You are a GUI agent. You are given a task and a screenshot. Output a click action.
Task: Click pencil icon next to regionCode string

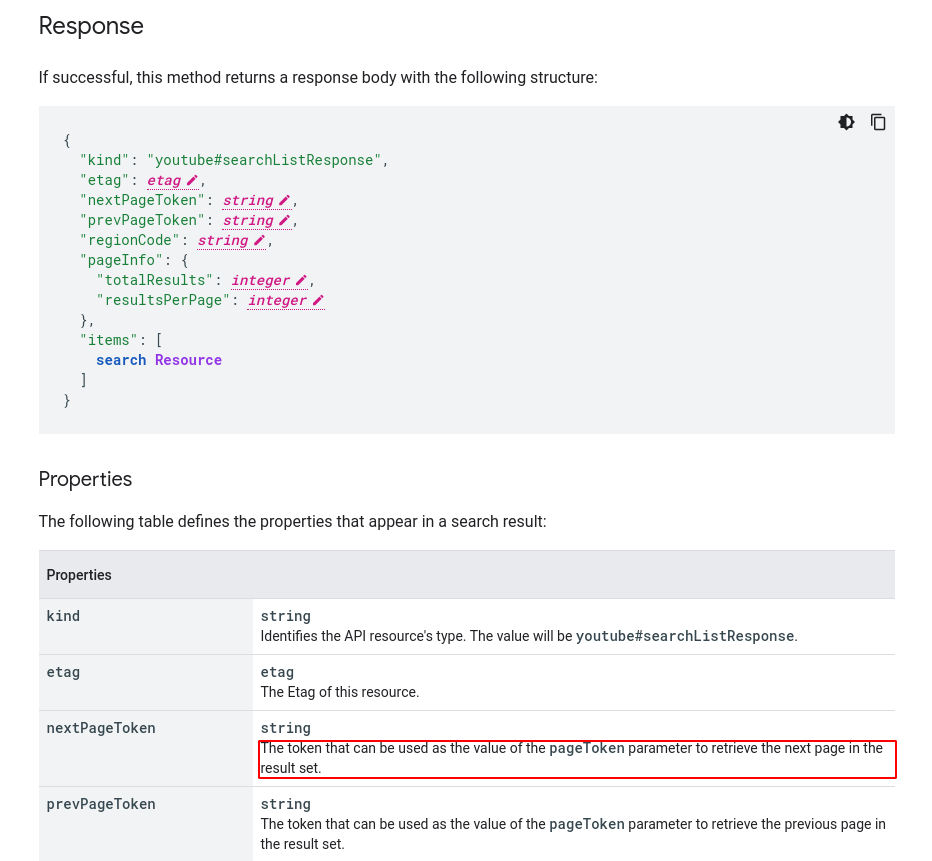point(259,241)
